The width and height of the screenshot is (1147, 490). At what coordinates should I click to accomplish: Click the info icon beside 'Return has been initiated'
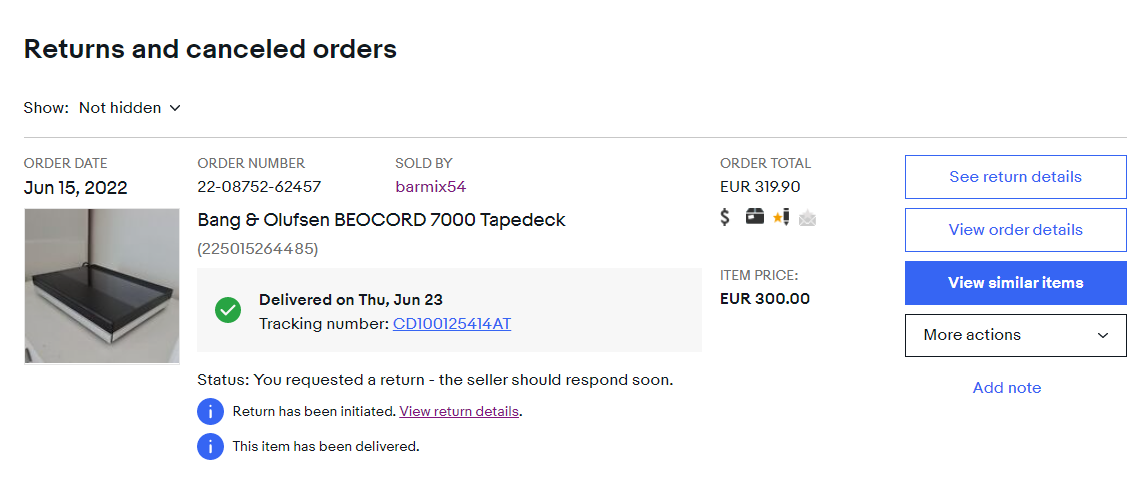click(210, 411)
